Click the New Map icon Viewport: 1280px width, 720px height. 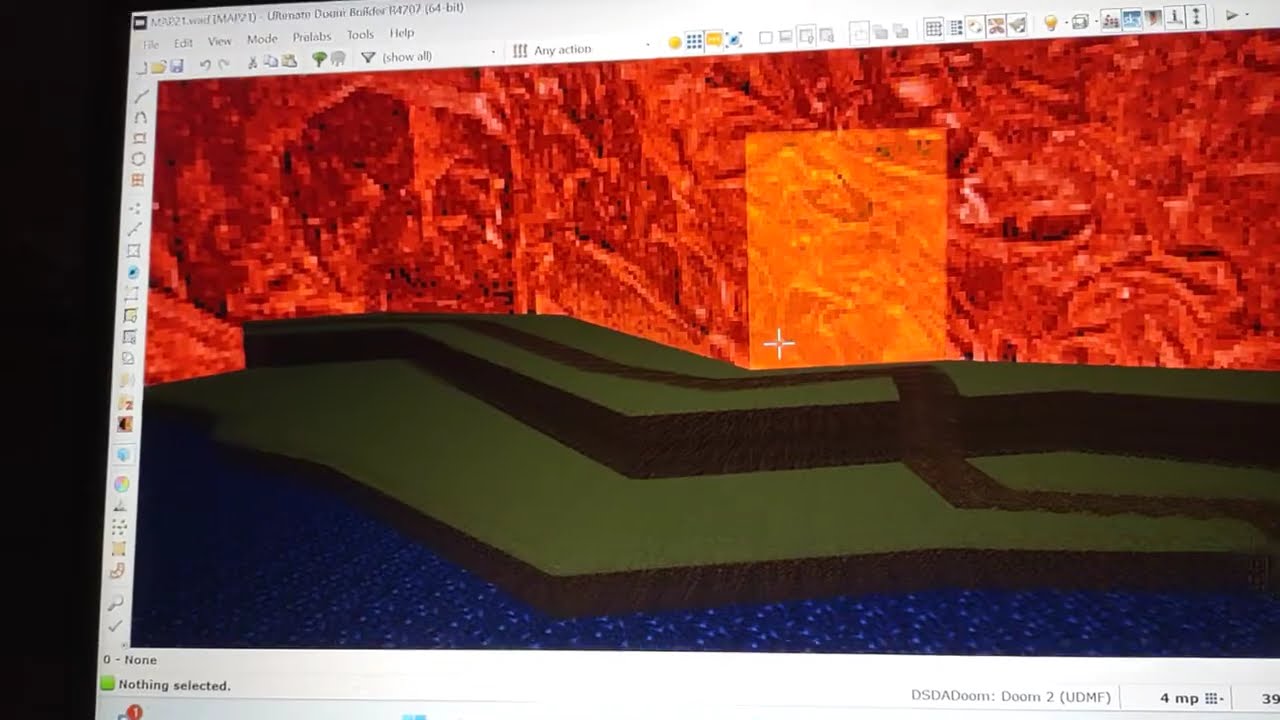coord(143,67)
